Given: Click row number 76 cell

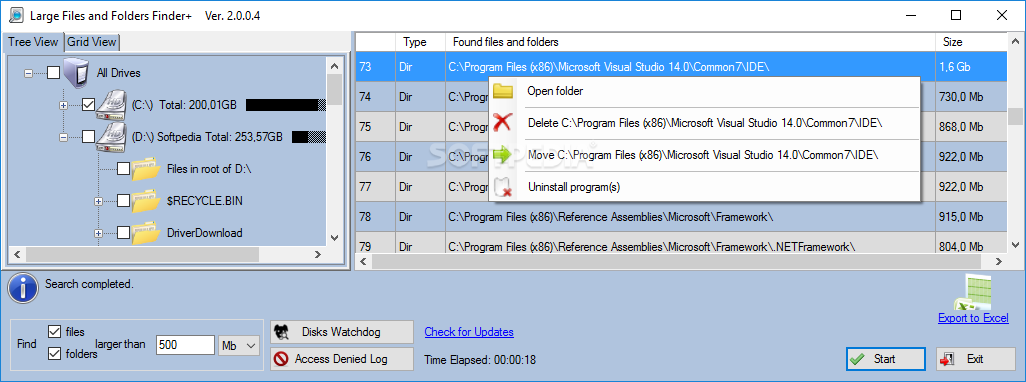Looking at the screenshot, I should pyautogui.click(x=376, y=157).
